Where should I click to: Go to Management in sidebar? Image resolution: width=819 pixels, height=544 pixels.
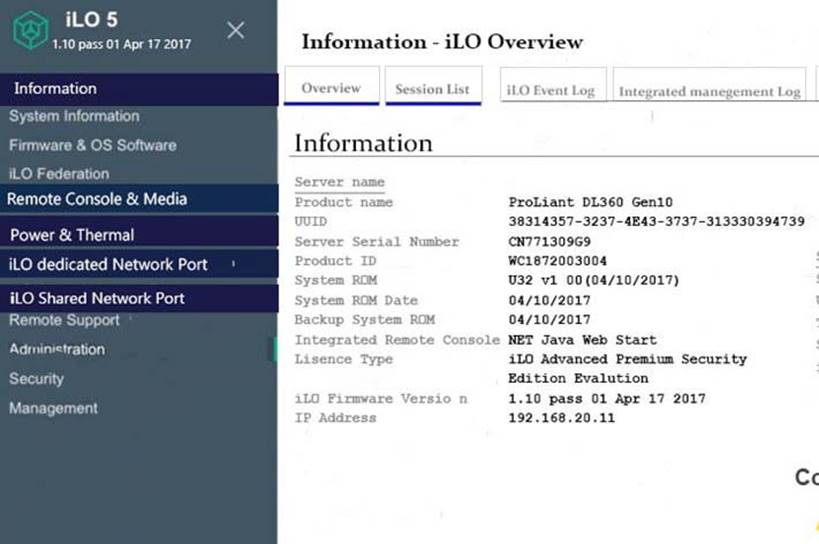tap(53, 408)
